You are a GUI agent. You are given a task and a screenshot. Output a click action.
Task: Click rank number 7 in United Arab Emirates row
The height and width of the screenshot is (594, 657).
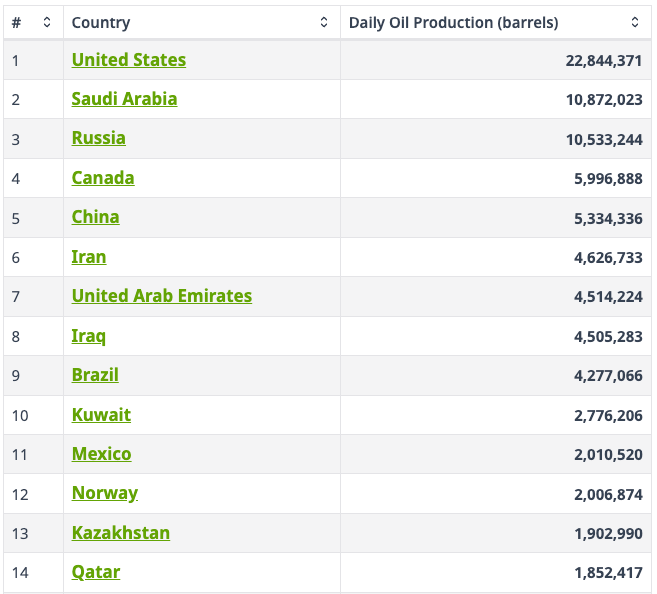point(16,297)
